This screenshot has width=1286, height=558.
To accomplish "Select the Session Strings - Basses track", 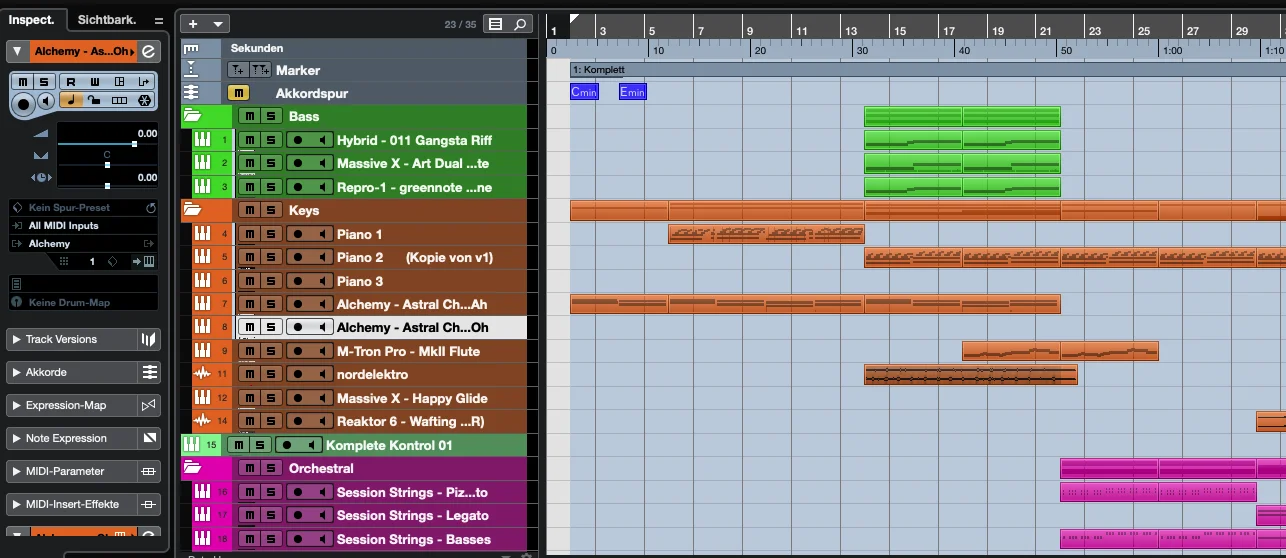I will click(x=414, y=539).
